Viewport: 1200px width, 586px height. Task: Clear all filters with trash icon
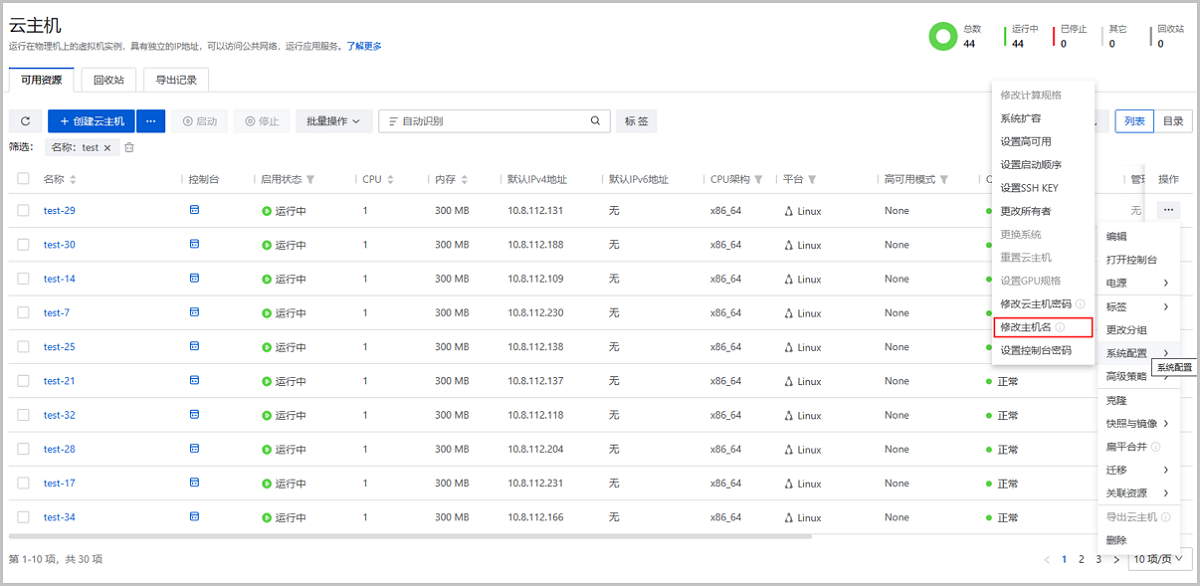click(x=129, y=147)
